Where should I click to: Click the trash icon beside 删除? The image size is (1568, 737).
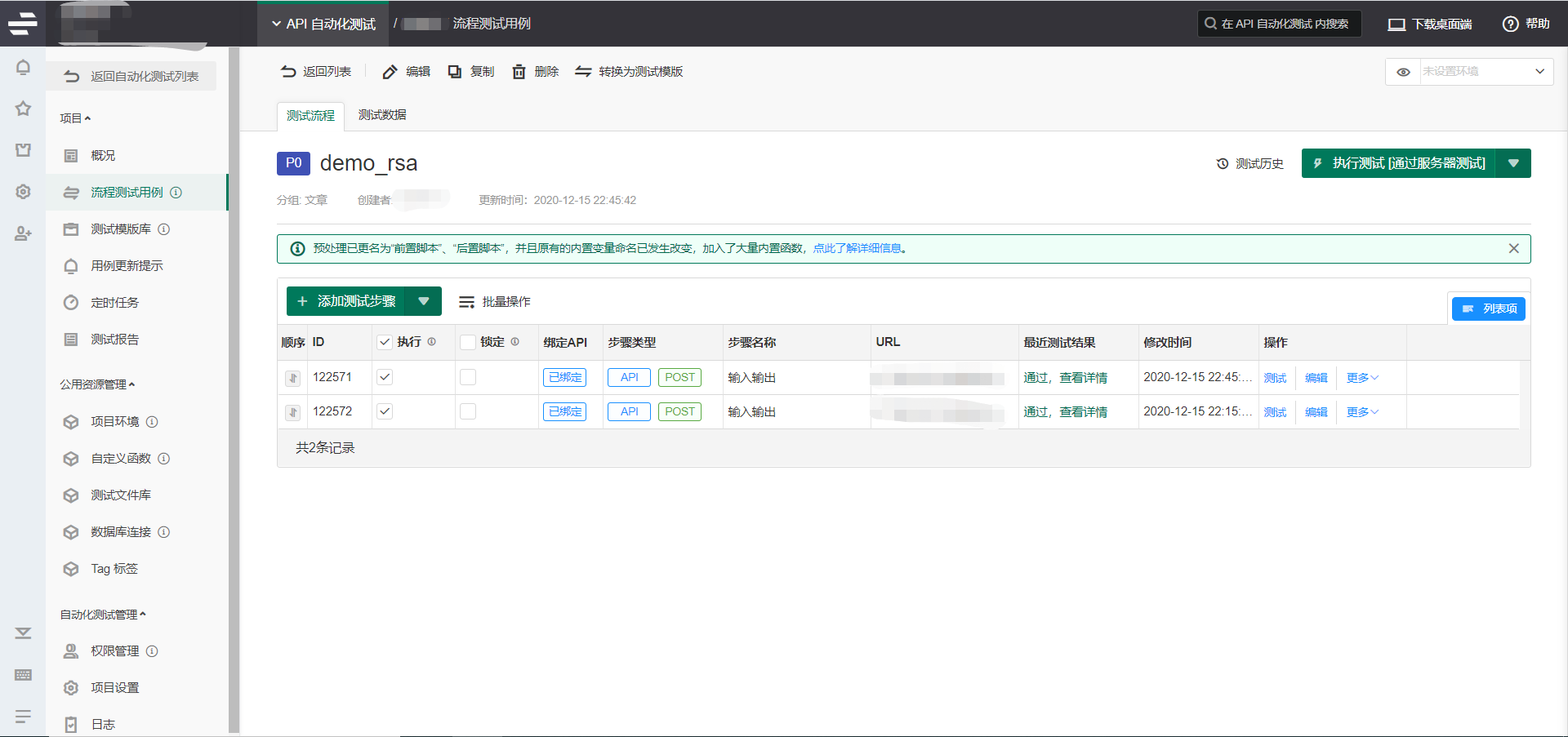(519, 72)
